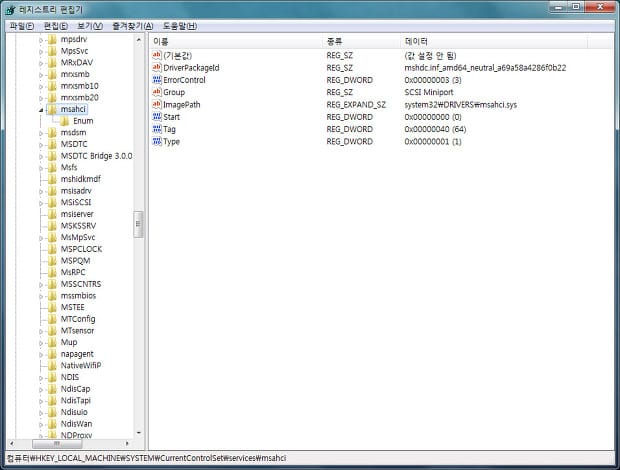620x470 pixels.
Task: Click the ImagePath value icon
Action: (x=156, y=104)
